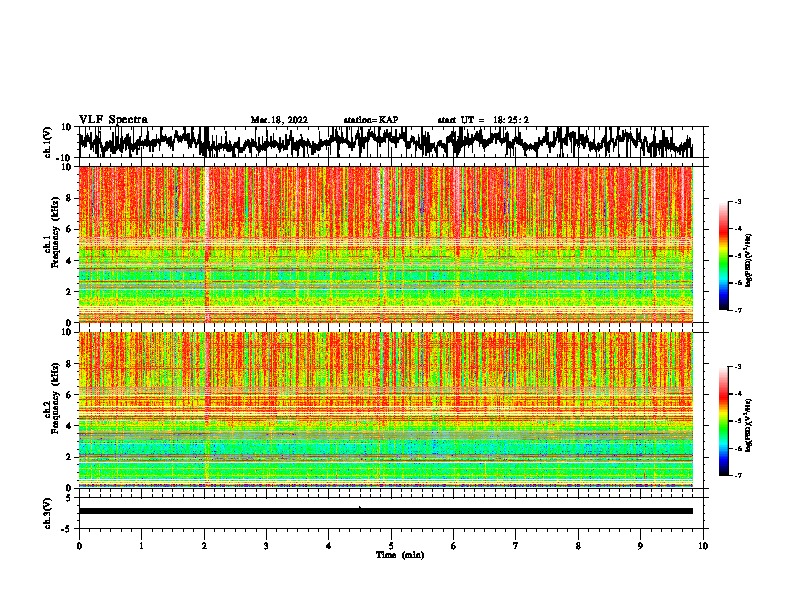This screenshot has height=612, width=792.
Task: Click time axis tick label '5'
Action: [x=391, y=546]
